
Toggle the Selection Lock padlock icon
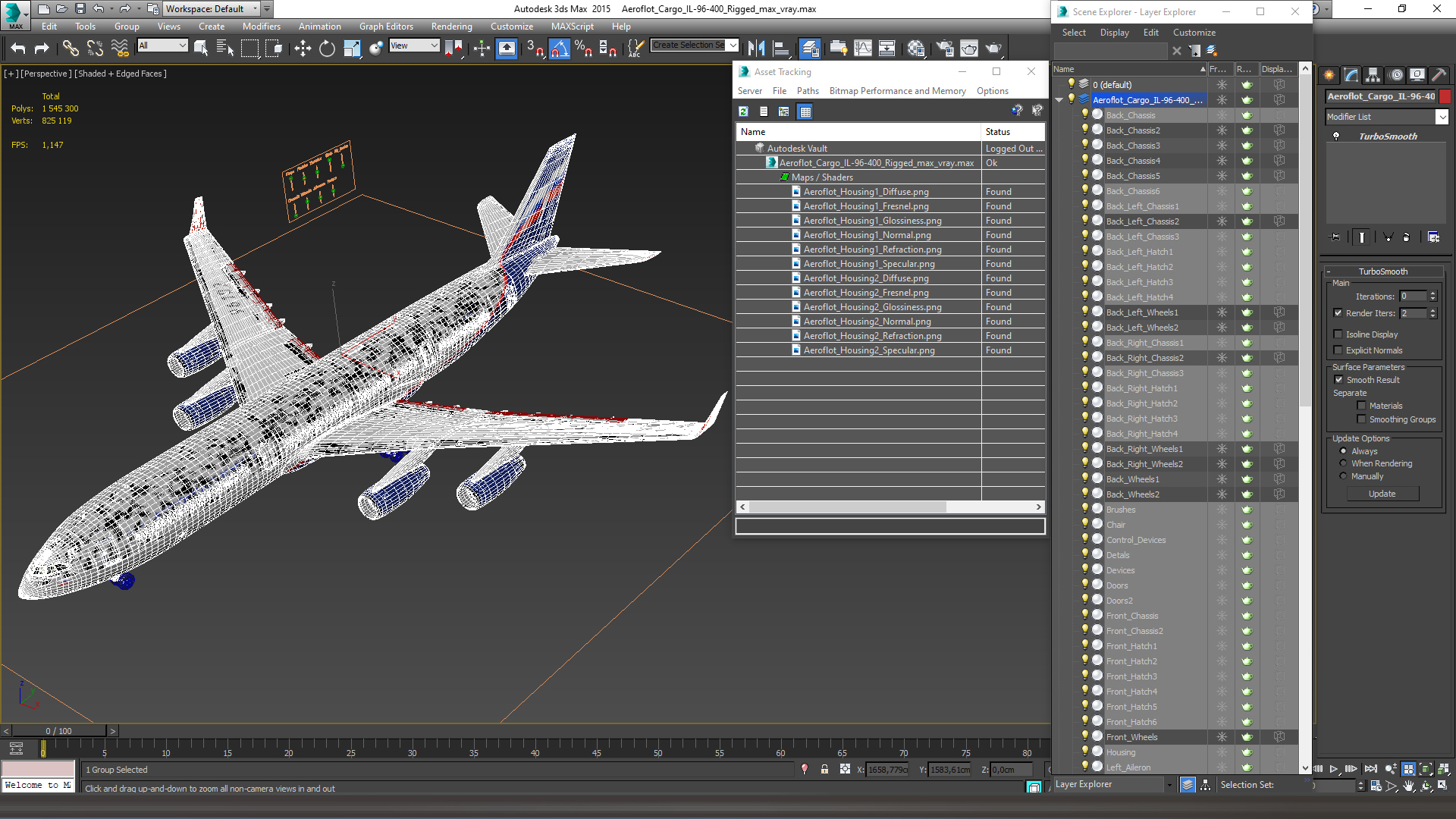coord(824,770)
